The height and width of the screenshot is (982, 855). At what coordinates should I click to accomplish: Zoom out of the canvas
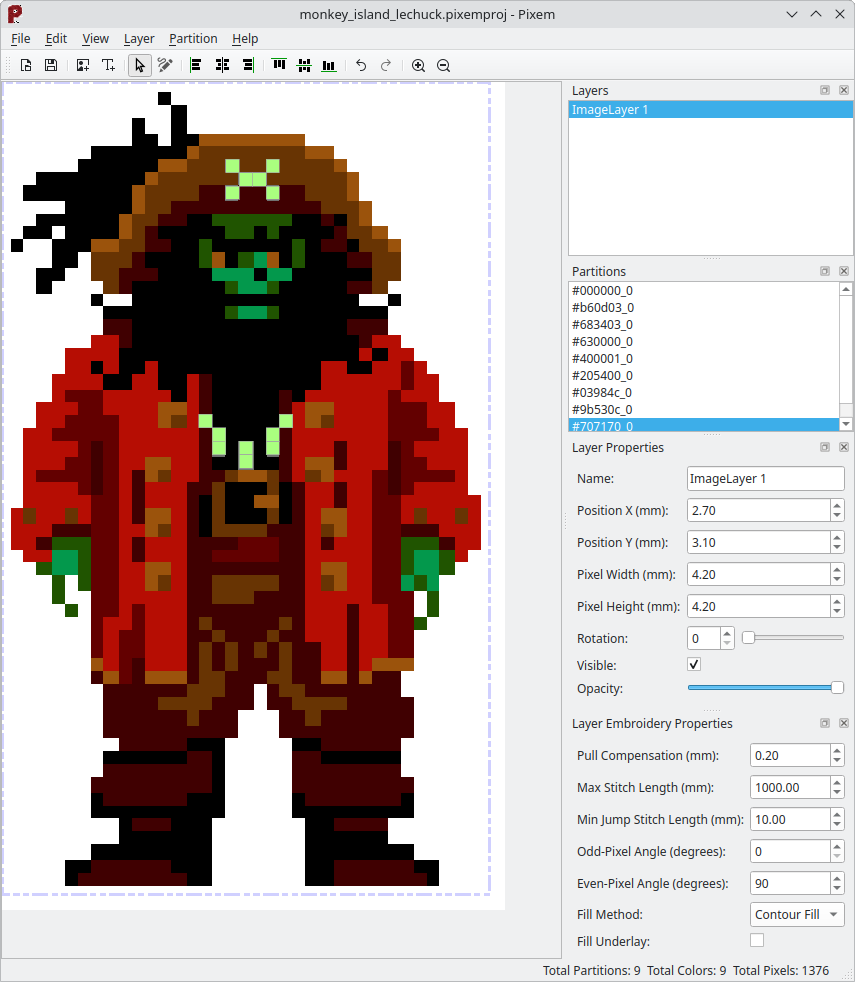click(x=443, y=65)
